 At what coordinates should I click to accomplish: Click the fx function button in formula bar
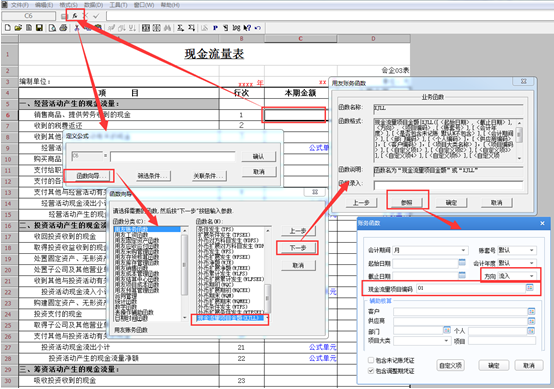pos(75,16)
